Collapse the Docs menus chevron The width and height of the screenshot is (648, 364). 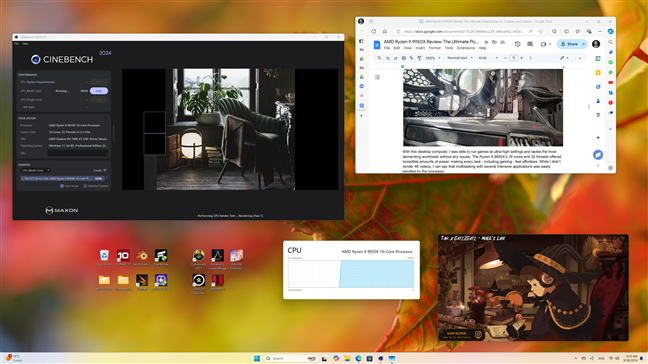(x=580, y=58)
